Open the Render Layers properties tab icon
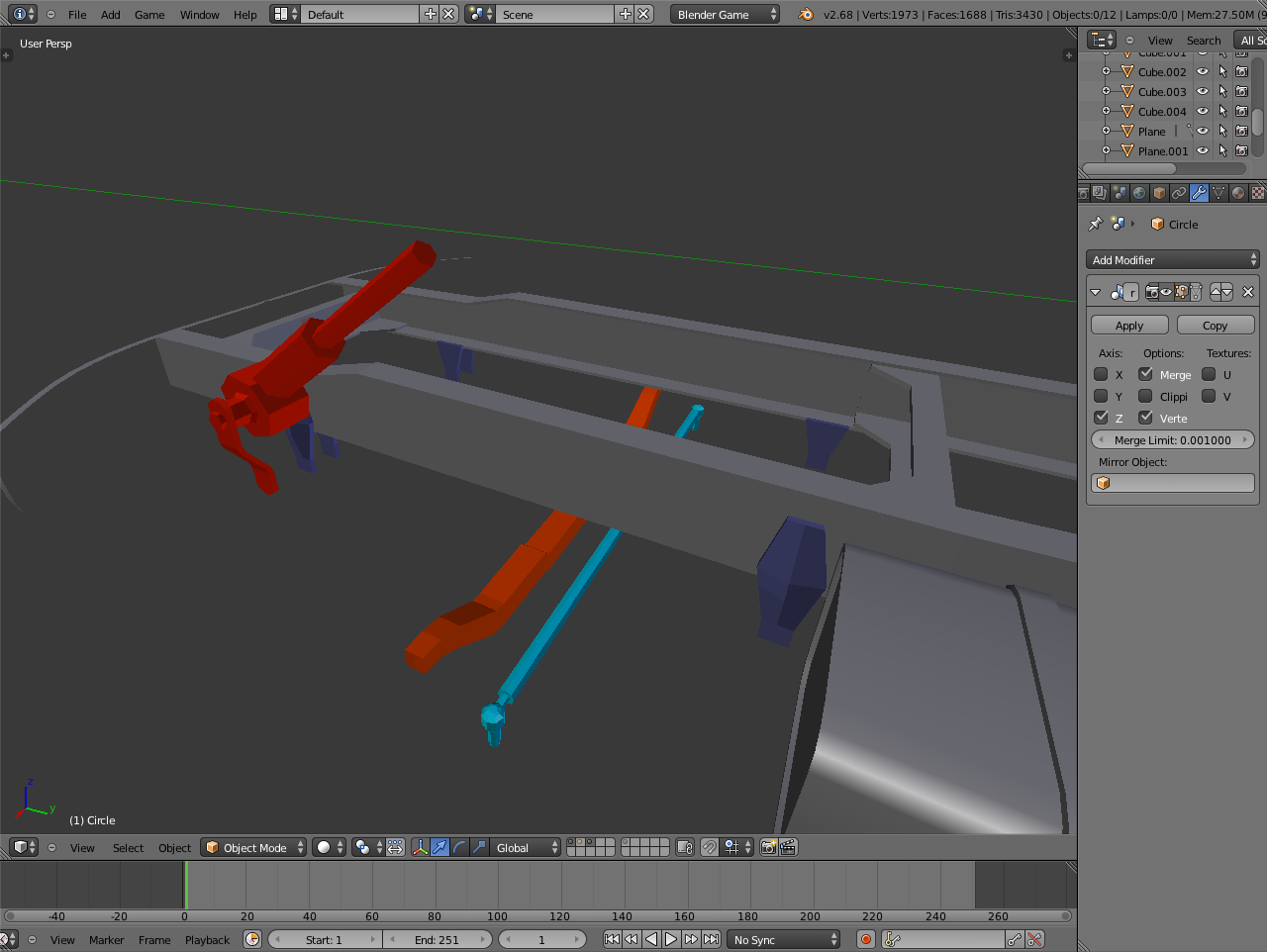Screen dimensions: 1267x952 1100,193
